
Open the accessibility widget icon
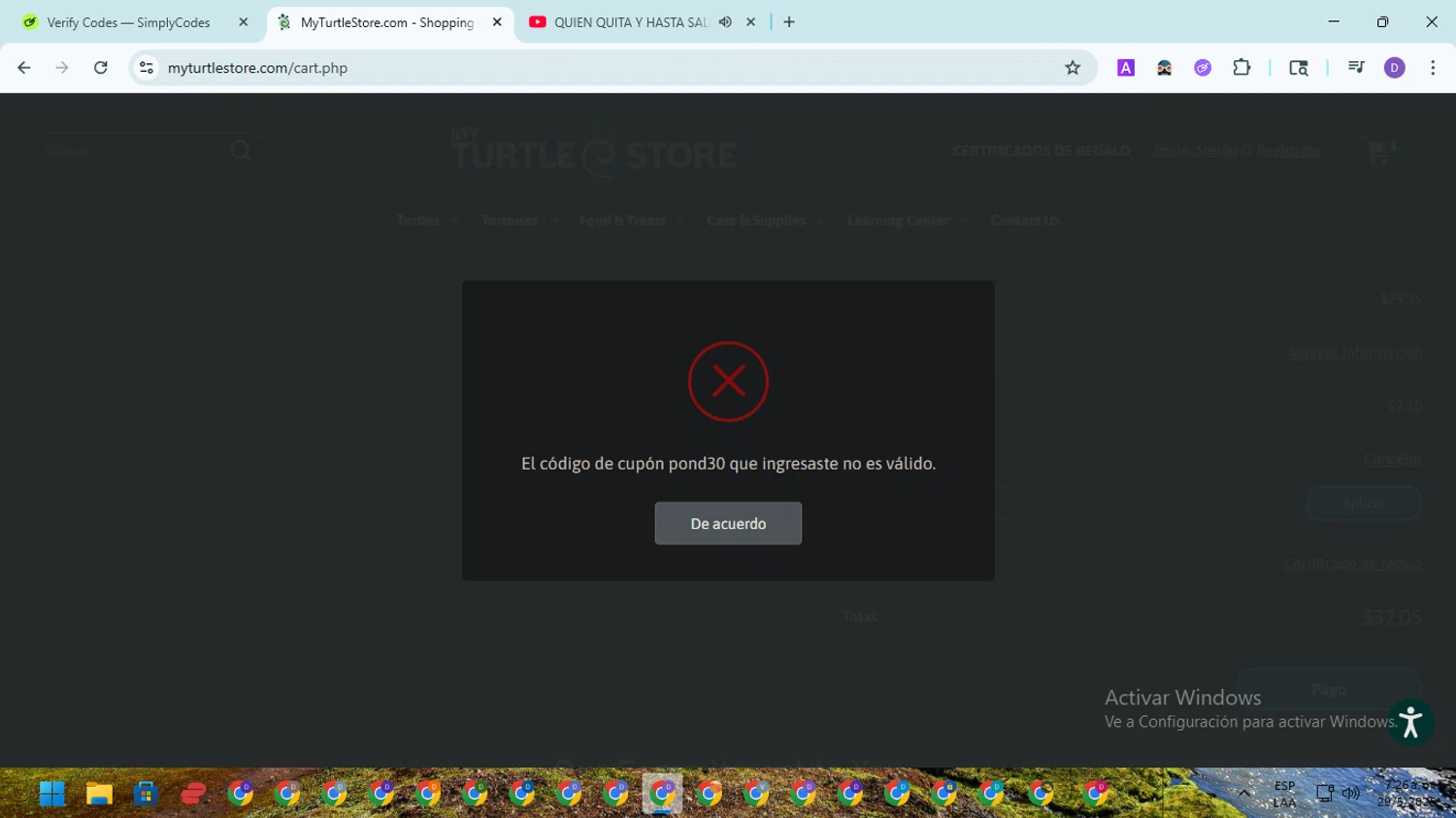point(1410,723)
